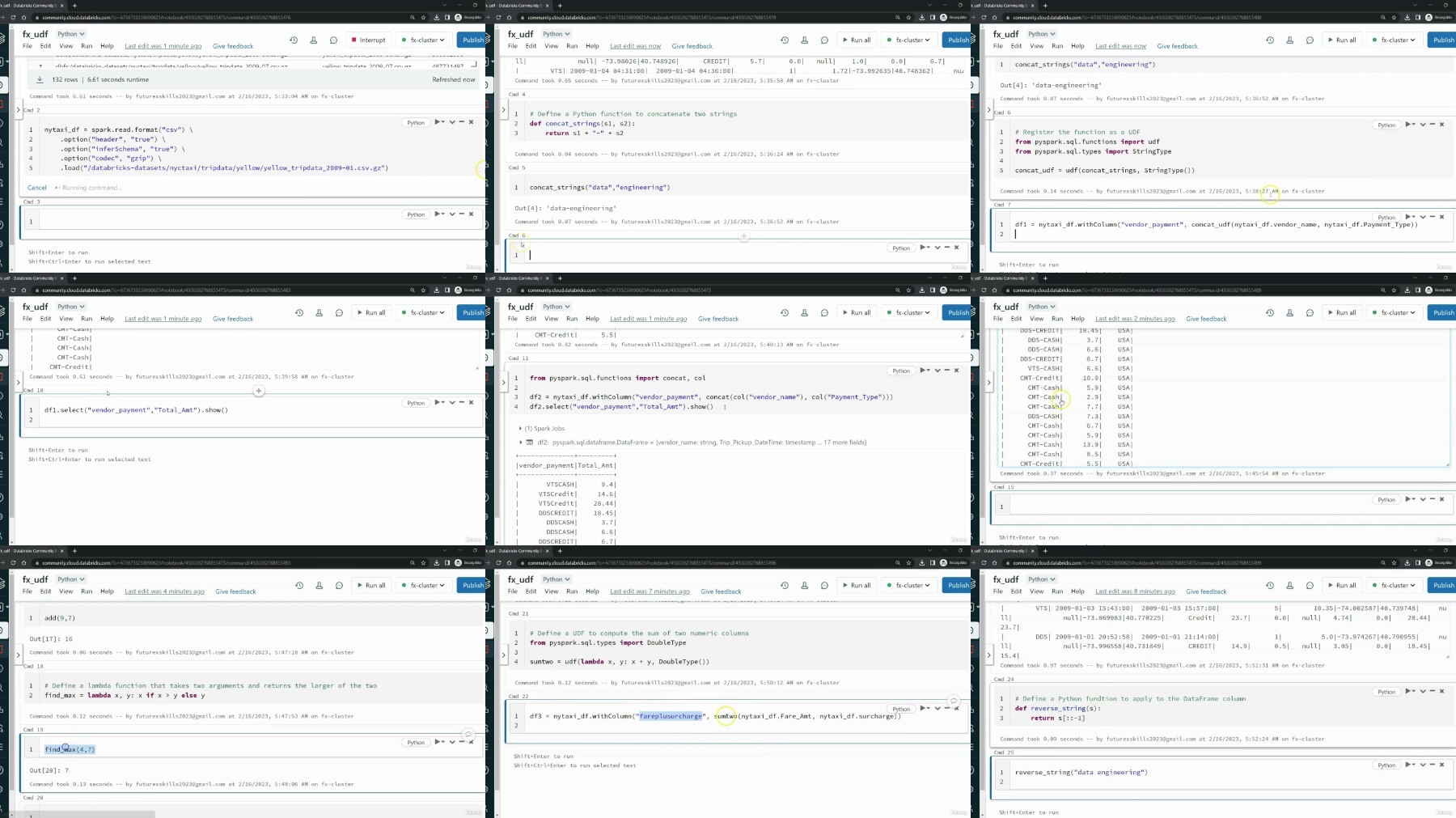Image resolution: width=1456 pixels, height=818 pixels.
Task: Click comment bubble on the df3 sumtwo cell
Action: pos(954,701)
